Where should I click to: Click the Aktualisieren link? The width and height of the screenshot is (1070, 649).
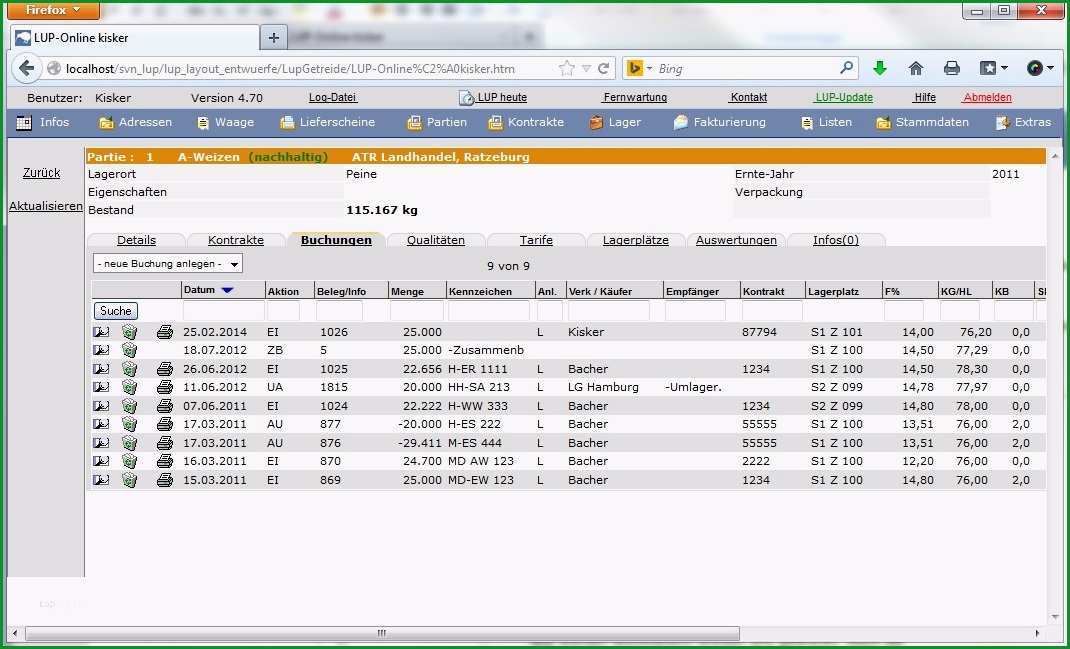[x=46, y=205]
